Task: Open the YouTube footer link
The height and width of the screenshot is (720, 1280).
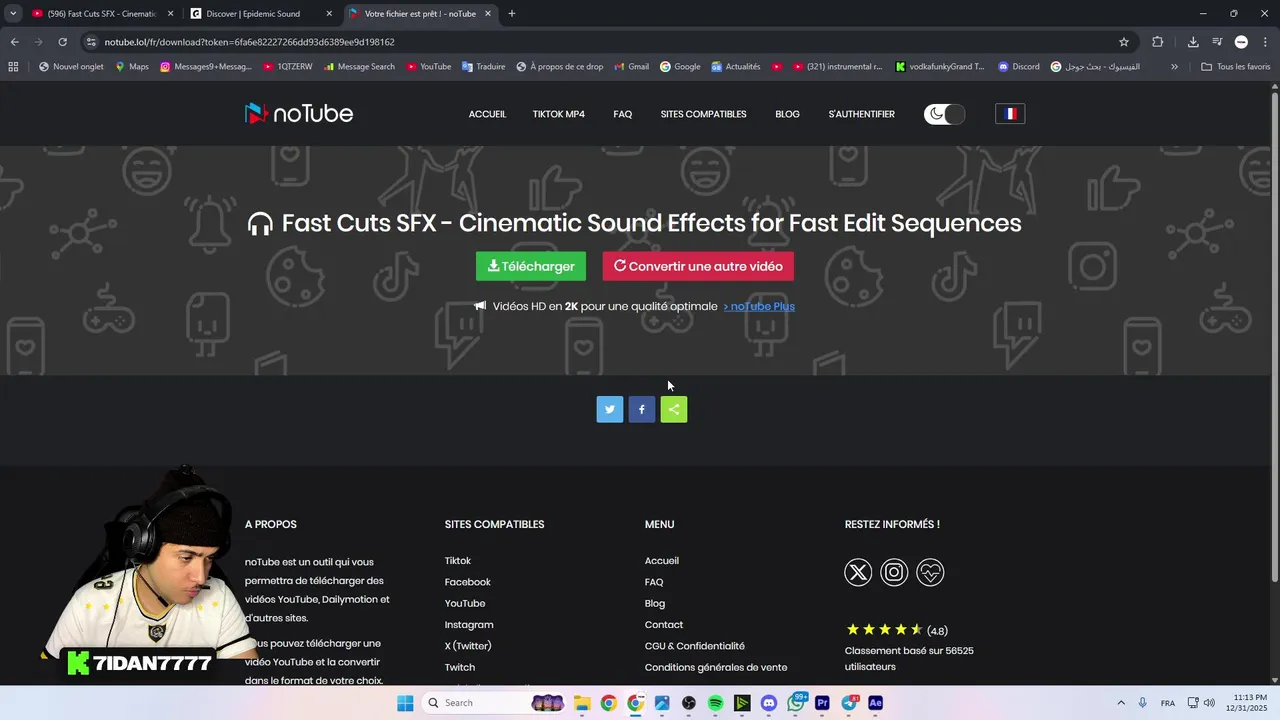Action: point(465,603)
